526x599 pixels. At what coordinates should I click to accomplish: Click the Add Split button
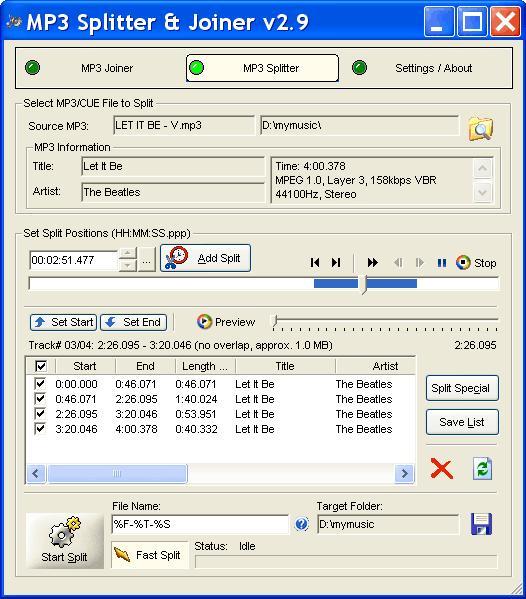click(x=206, y=258)
